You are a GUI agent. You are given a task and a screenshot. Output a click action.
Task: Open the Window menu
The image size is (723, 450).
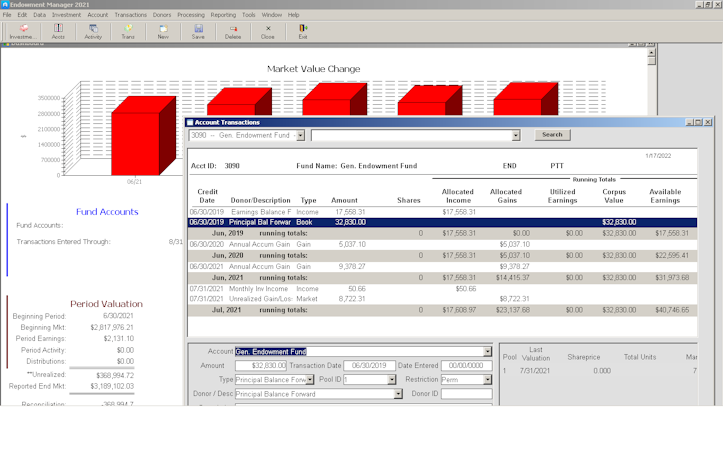tap(272, 15)
